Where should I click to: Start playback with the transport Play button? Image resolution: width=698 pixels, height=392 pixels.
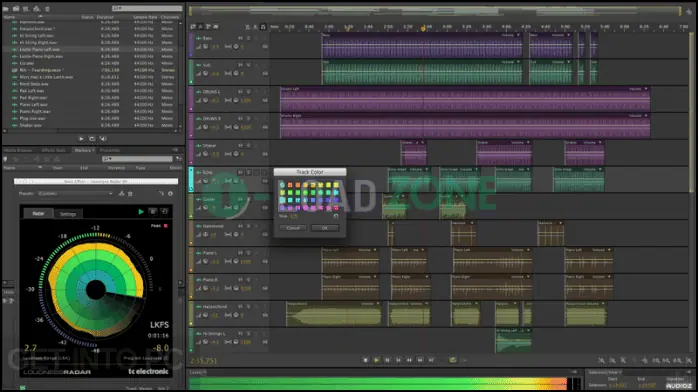377,360
